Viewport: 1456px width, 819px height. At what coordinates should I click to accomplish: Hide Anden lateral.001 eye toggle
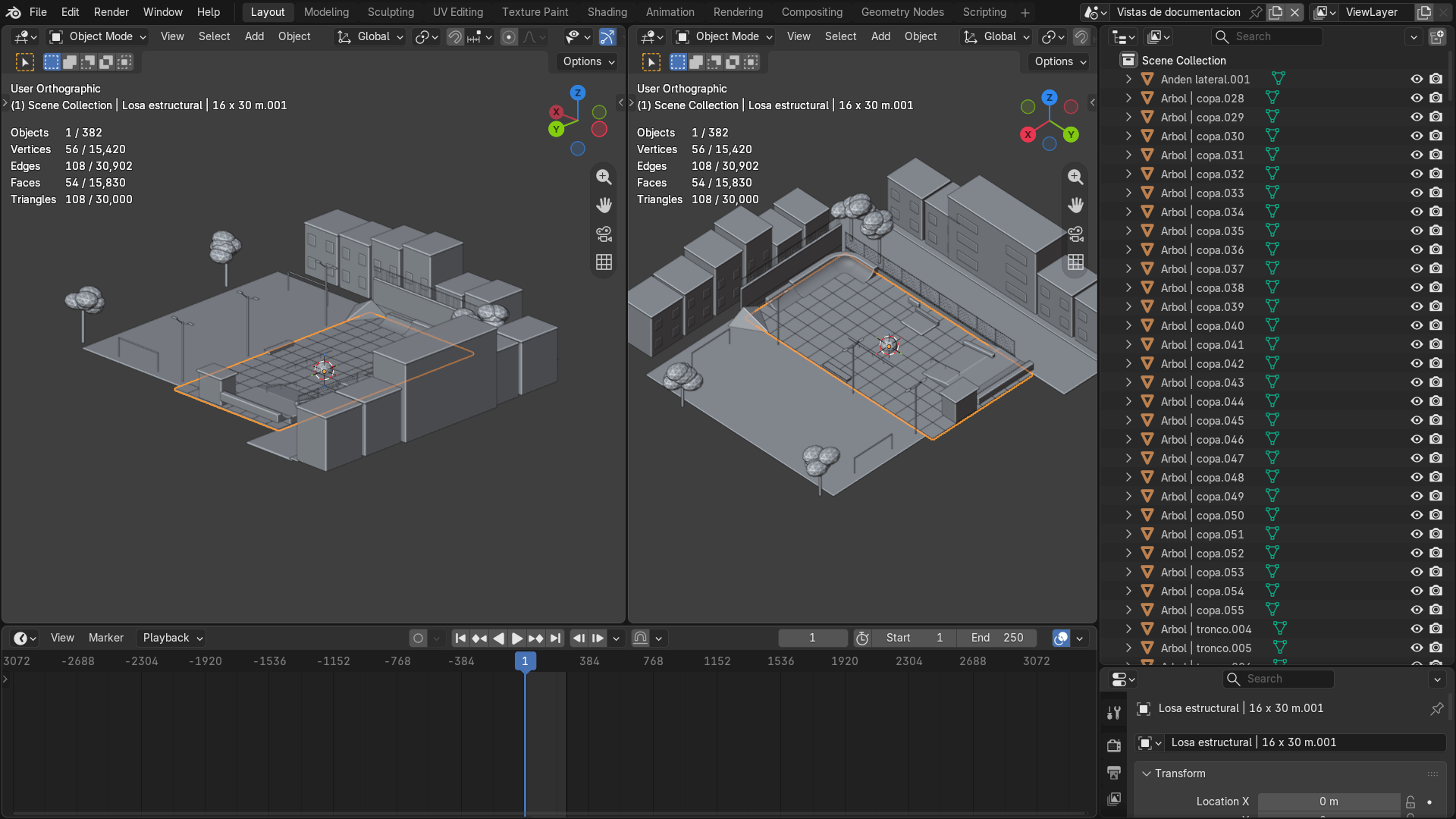pos(1416,79)
